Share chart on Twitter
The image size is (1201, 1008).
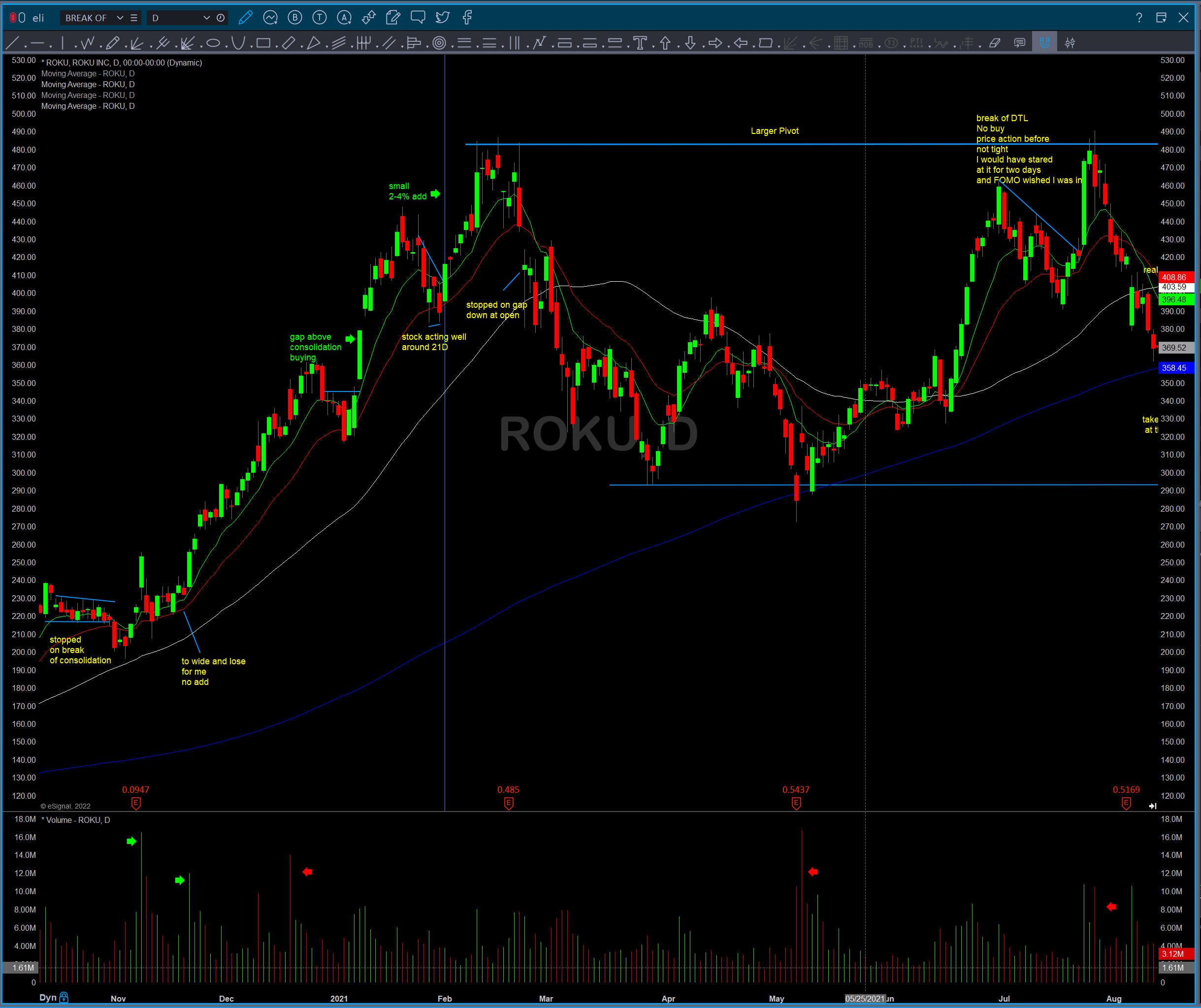pyautogui.click(x=443, y=18)
